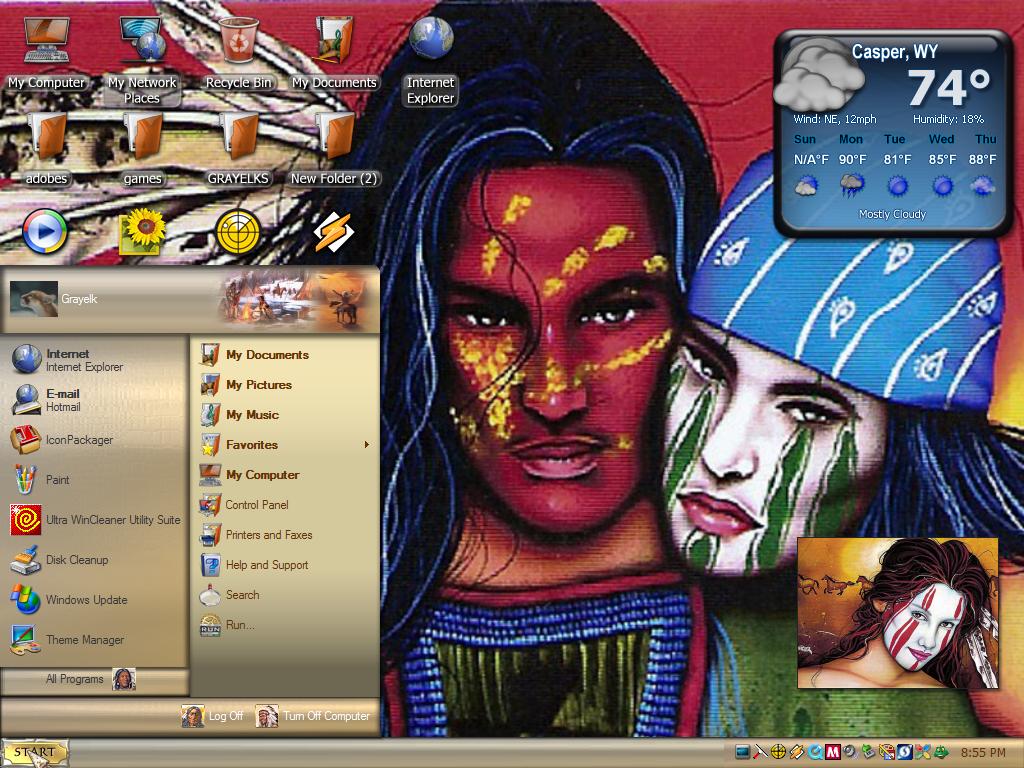This screenshot has width=1024, height=768.
Task: Open Ultra WinCleaner Utility Suite
Action: tap(95, 520)
